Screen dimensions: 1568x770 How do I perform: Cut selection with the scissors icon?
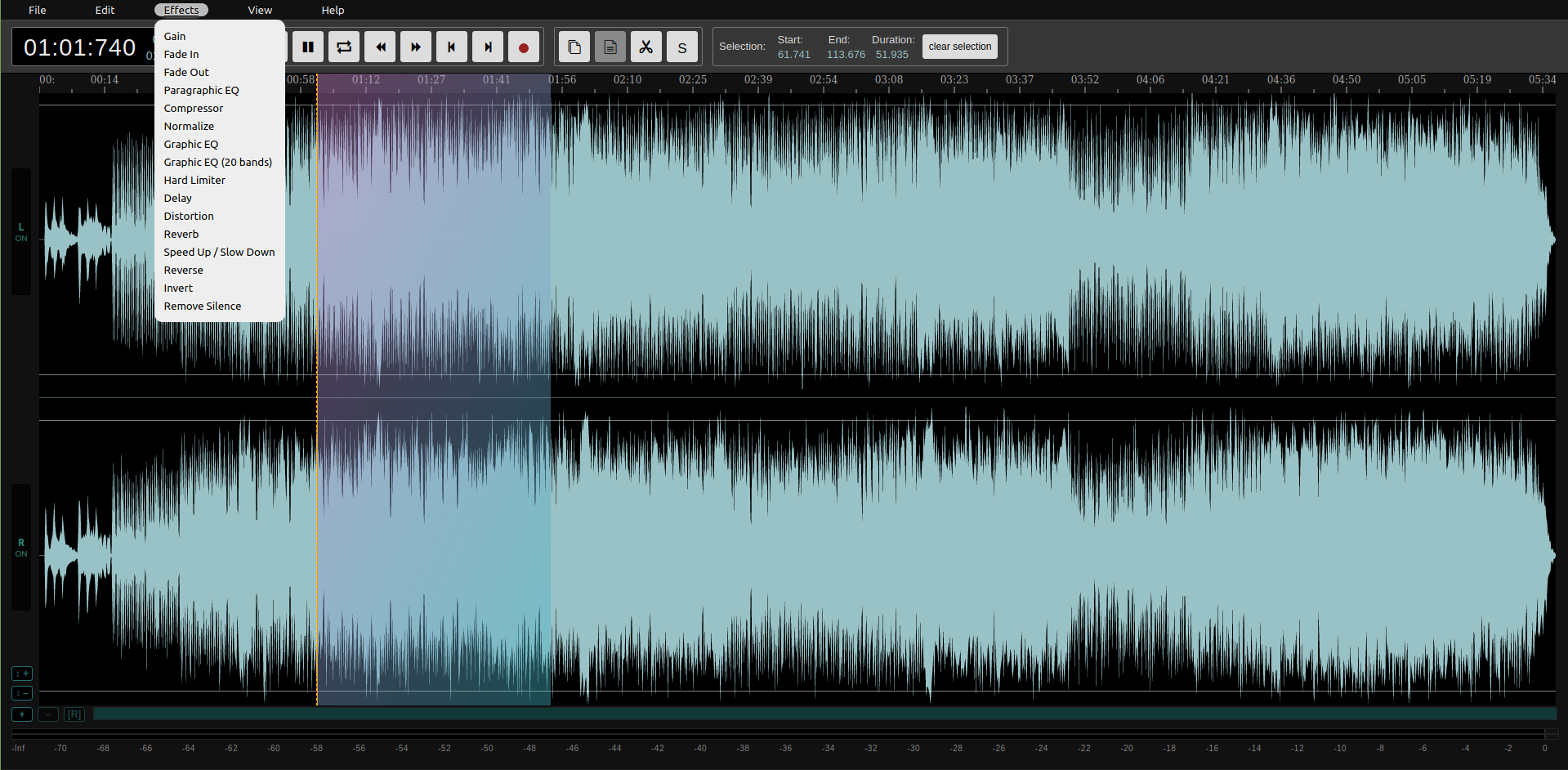coord(646,47)
